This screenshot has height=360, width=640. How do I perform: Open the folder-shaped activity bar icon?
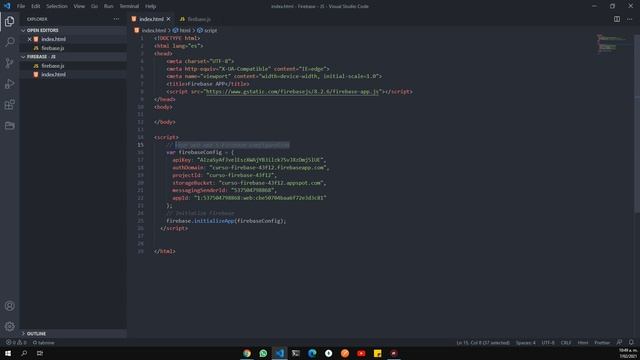coord(10,125)
